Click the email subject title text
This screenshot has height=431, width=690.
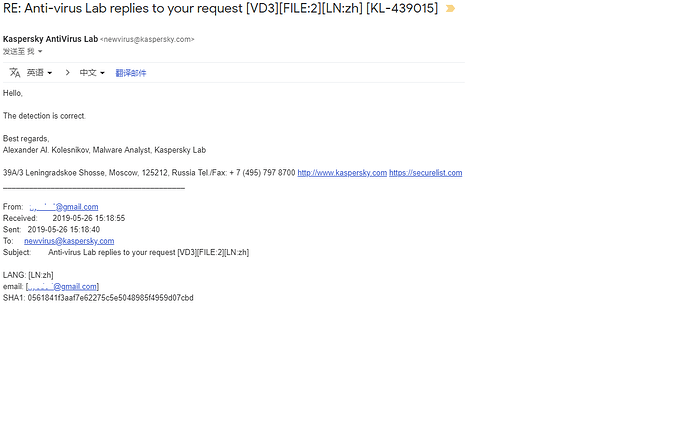click(220, 9)
